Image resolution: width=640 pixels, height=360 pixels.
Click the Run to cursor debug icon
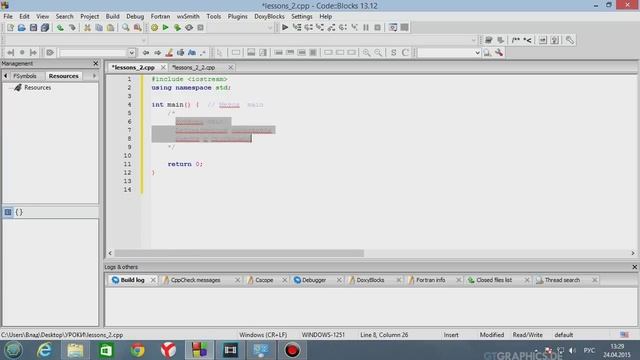[297, 27]
